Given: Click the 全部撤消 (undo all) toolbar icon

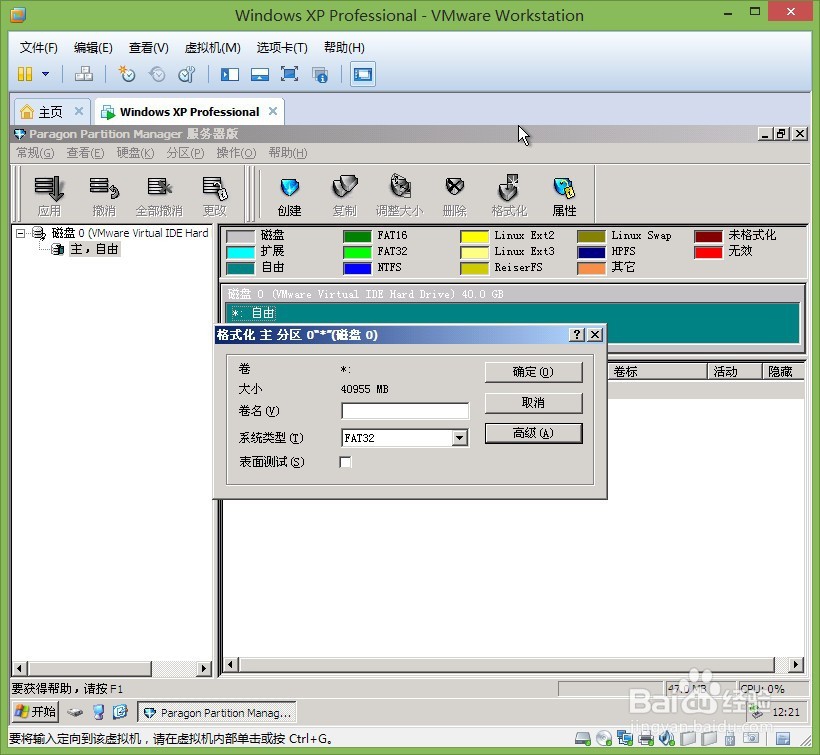Looking at the screenshot, I should (x=159, y=196).
